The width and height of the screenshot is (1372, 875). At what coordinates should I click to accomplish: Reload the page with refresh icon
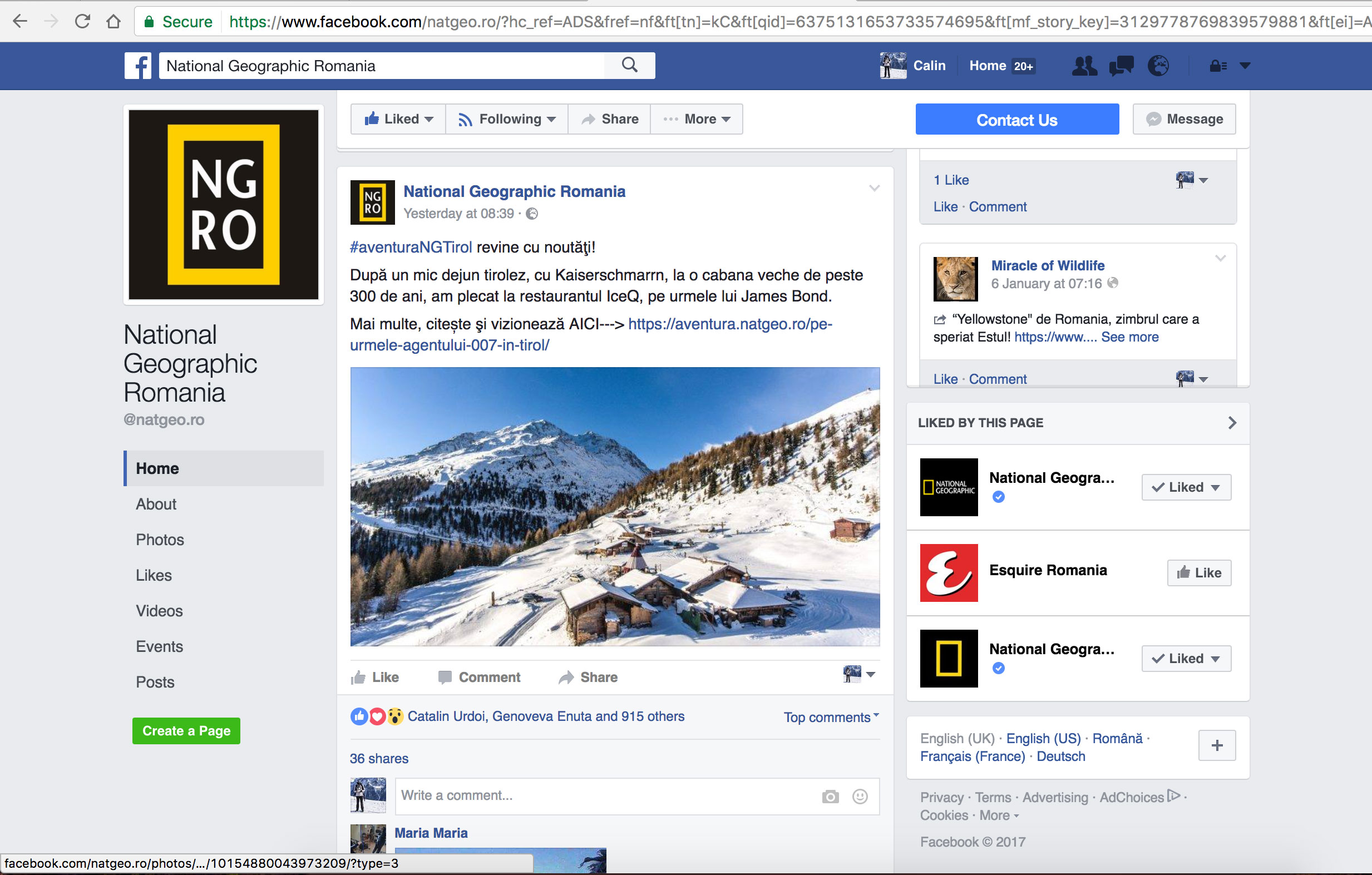click(82, 22)
